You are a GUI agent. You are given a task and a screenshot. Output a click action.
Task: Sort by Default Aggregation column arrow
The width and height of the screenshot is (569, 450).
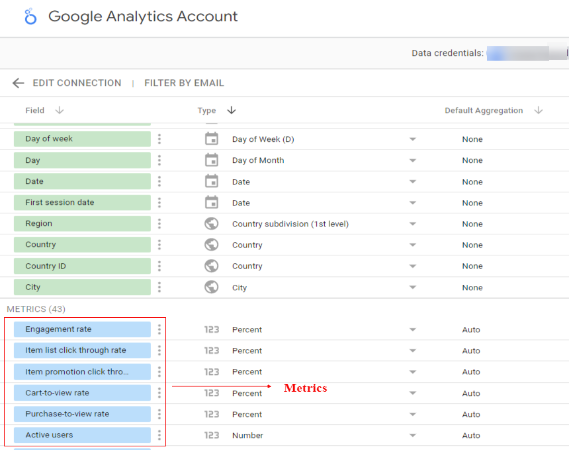click(x=539, y=110)
